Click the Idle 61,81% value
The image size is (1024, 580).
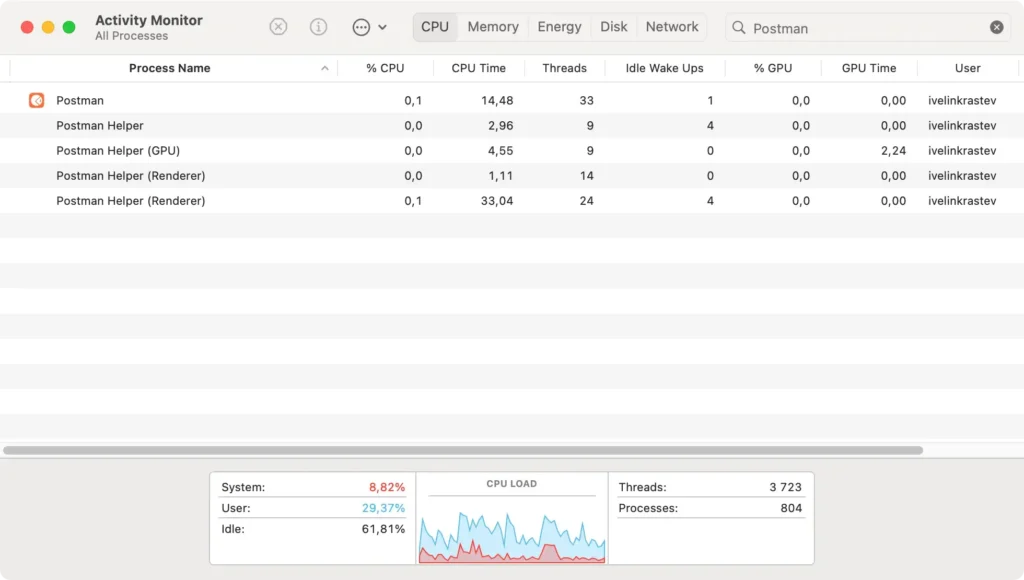(383, 529)
